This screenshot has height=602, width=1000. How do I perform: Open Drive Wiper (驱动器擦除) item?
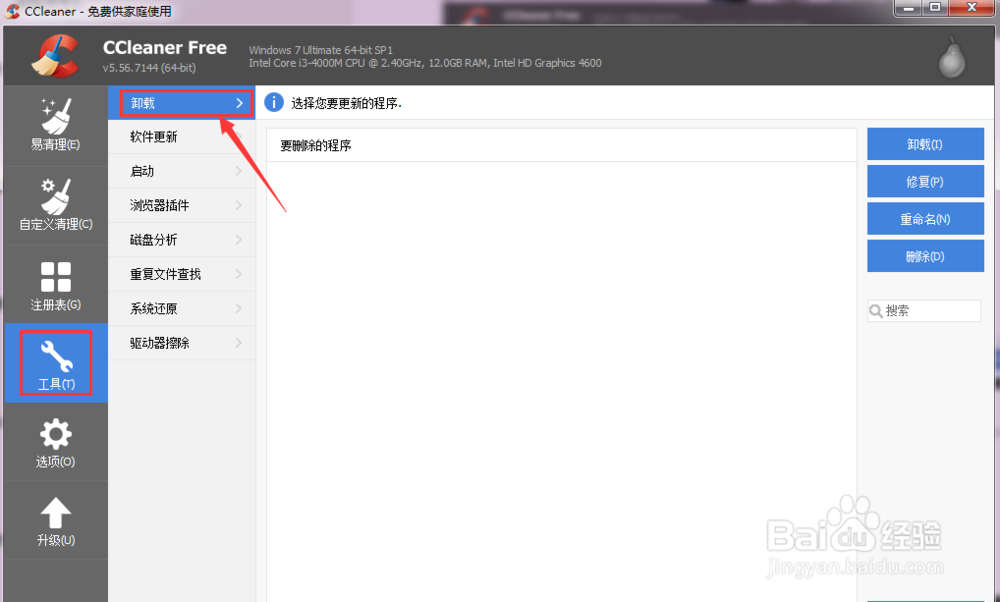tap(182, 343)
